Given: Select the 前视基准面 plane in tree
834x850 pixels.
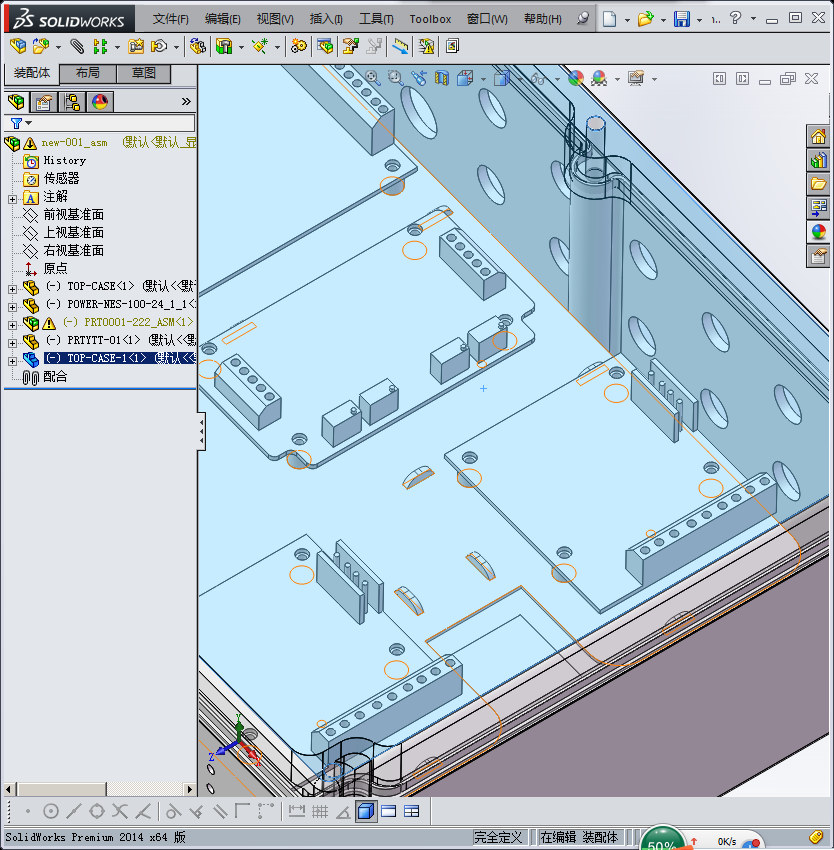Looking at the screenshot, I should 73,215.
